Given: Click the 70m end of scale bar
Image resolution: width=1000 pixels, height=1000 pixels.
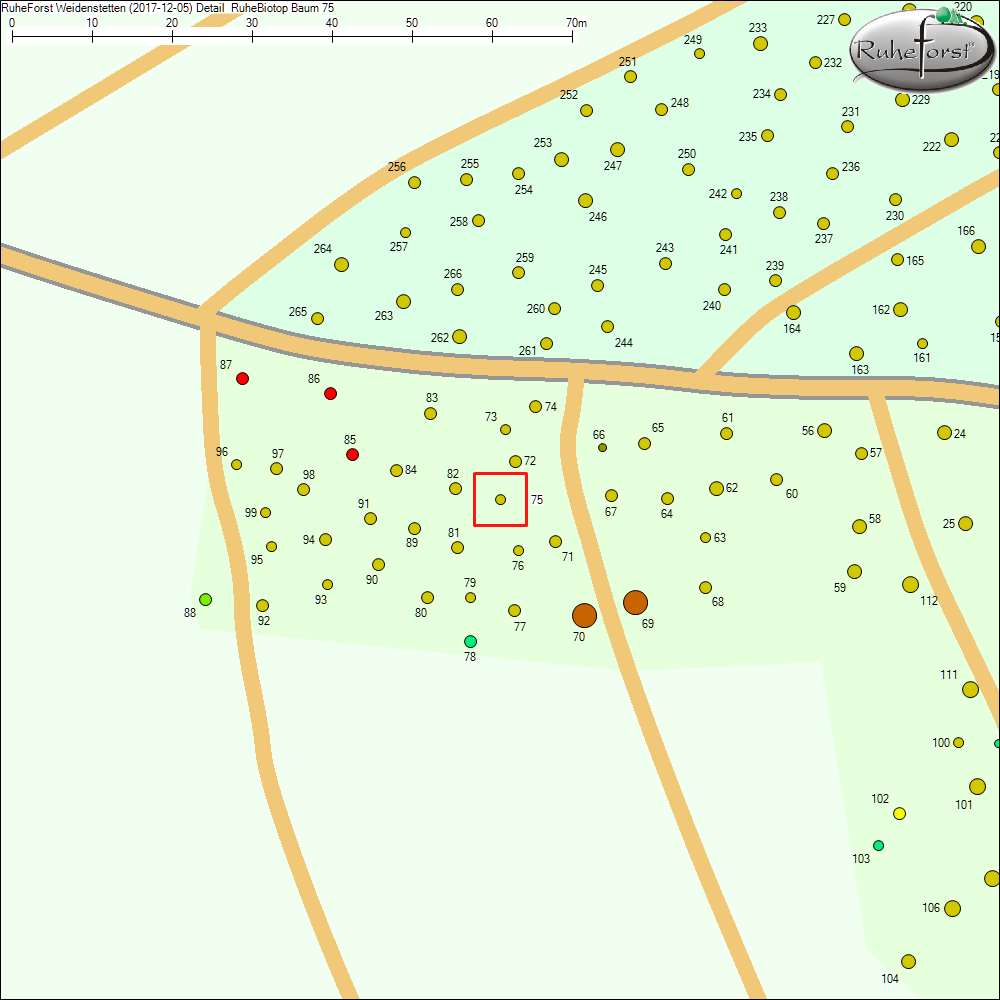Looking at the screenshot, I should 573,36.
